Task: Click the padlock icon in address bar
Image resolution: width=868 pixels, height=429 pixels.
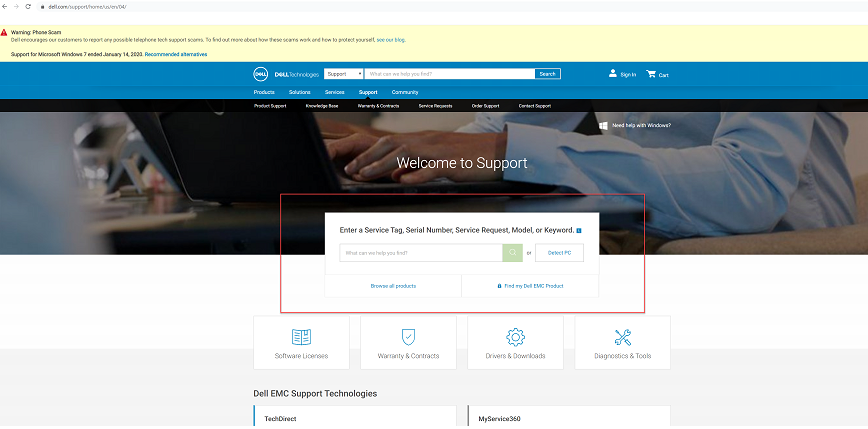Action: (x=42, y=7)
